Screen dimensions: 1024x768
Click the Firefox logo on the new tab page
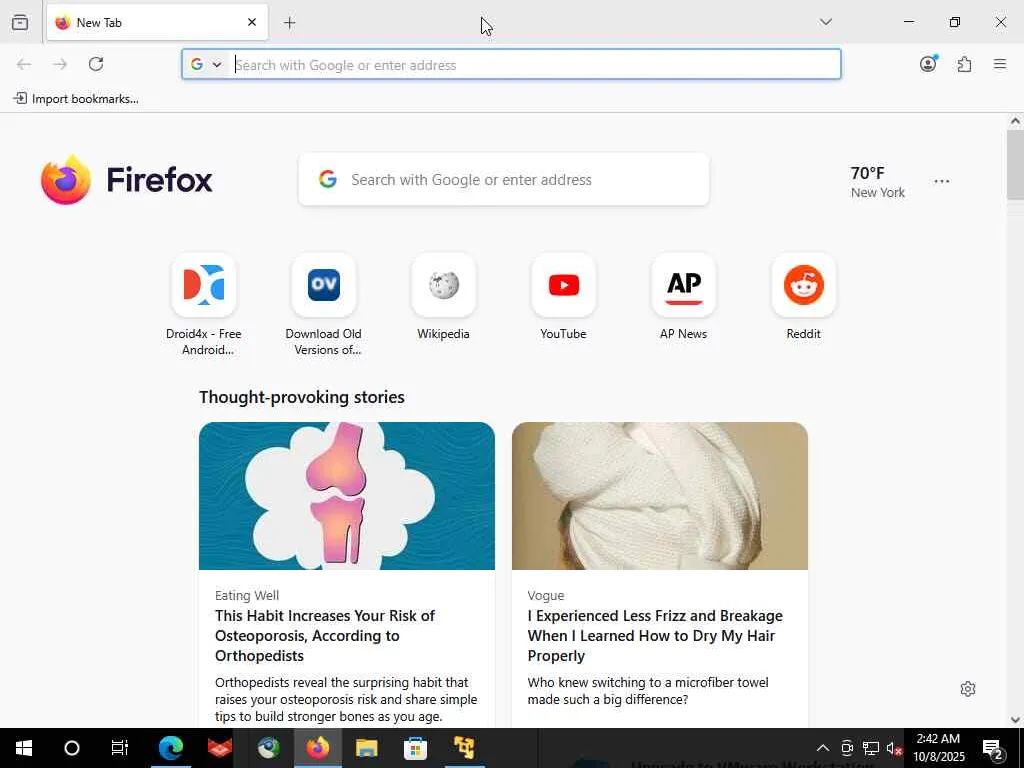126,180
